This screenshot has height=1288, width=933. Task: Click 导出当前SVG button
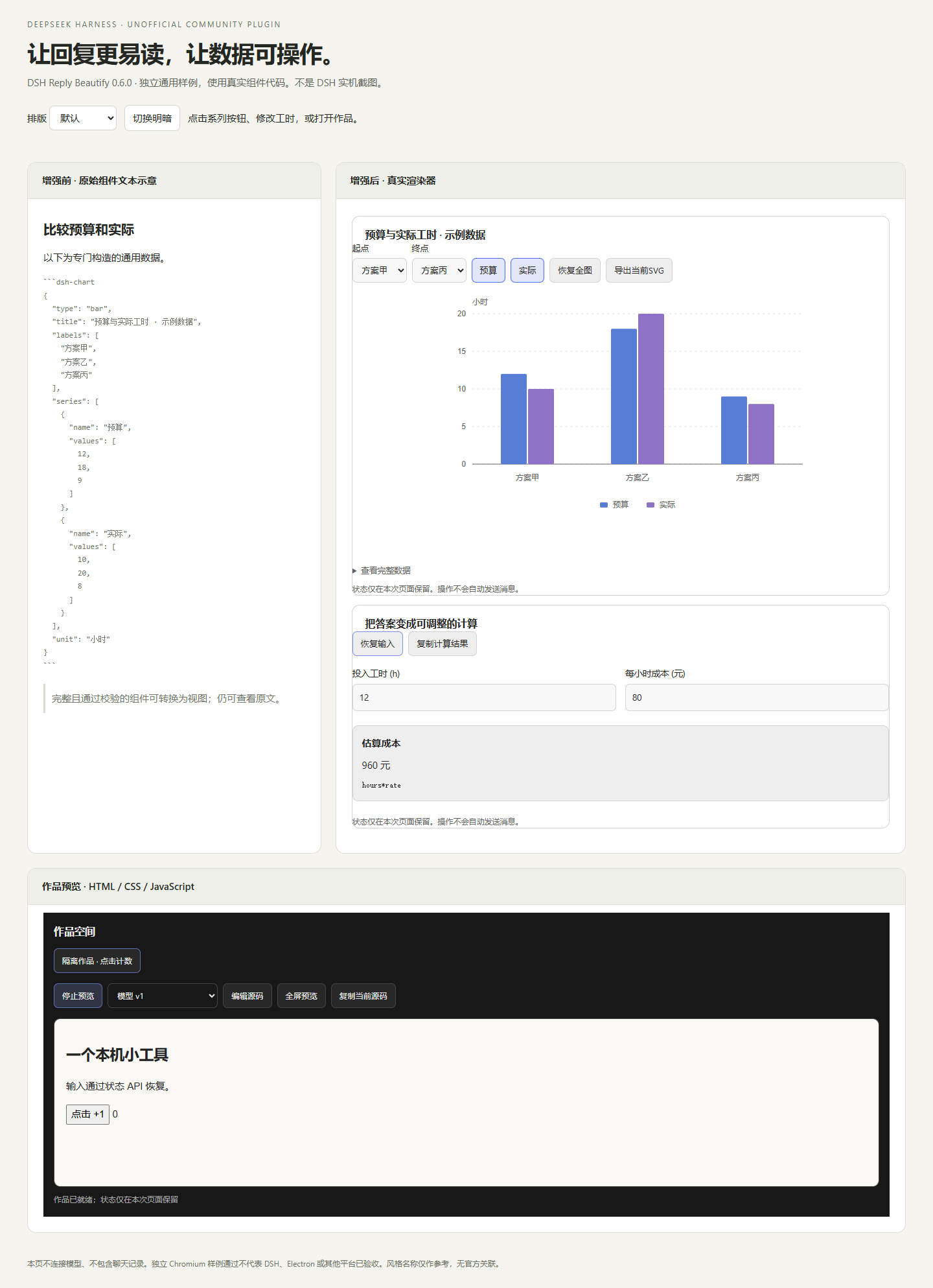pos(639,270)
